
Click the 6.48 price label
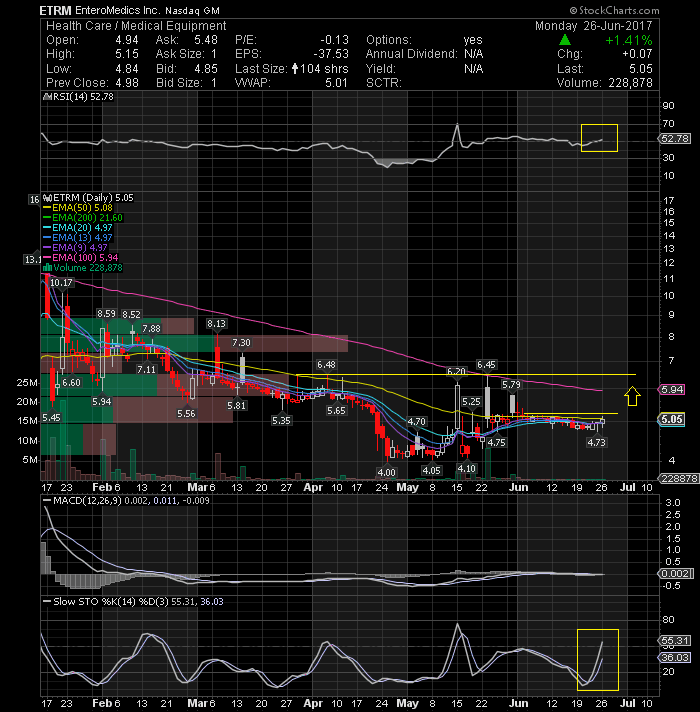[x=326, y=365]
